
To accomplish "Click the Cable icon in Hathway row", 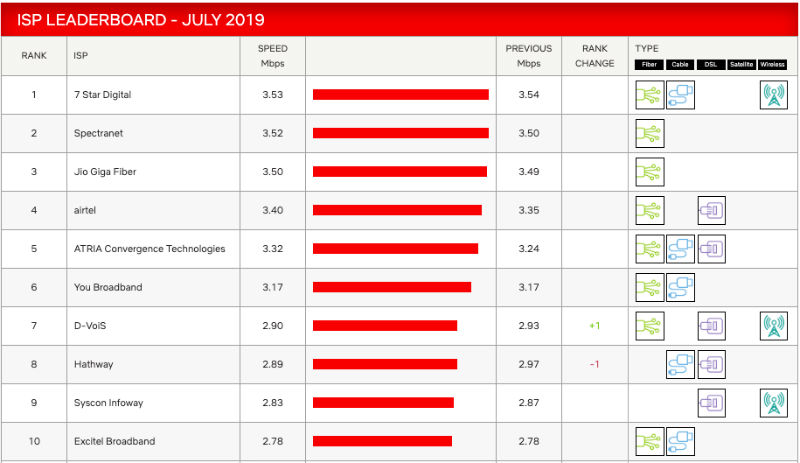I will tap(680, 364).
